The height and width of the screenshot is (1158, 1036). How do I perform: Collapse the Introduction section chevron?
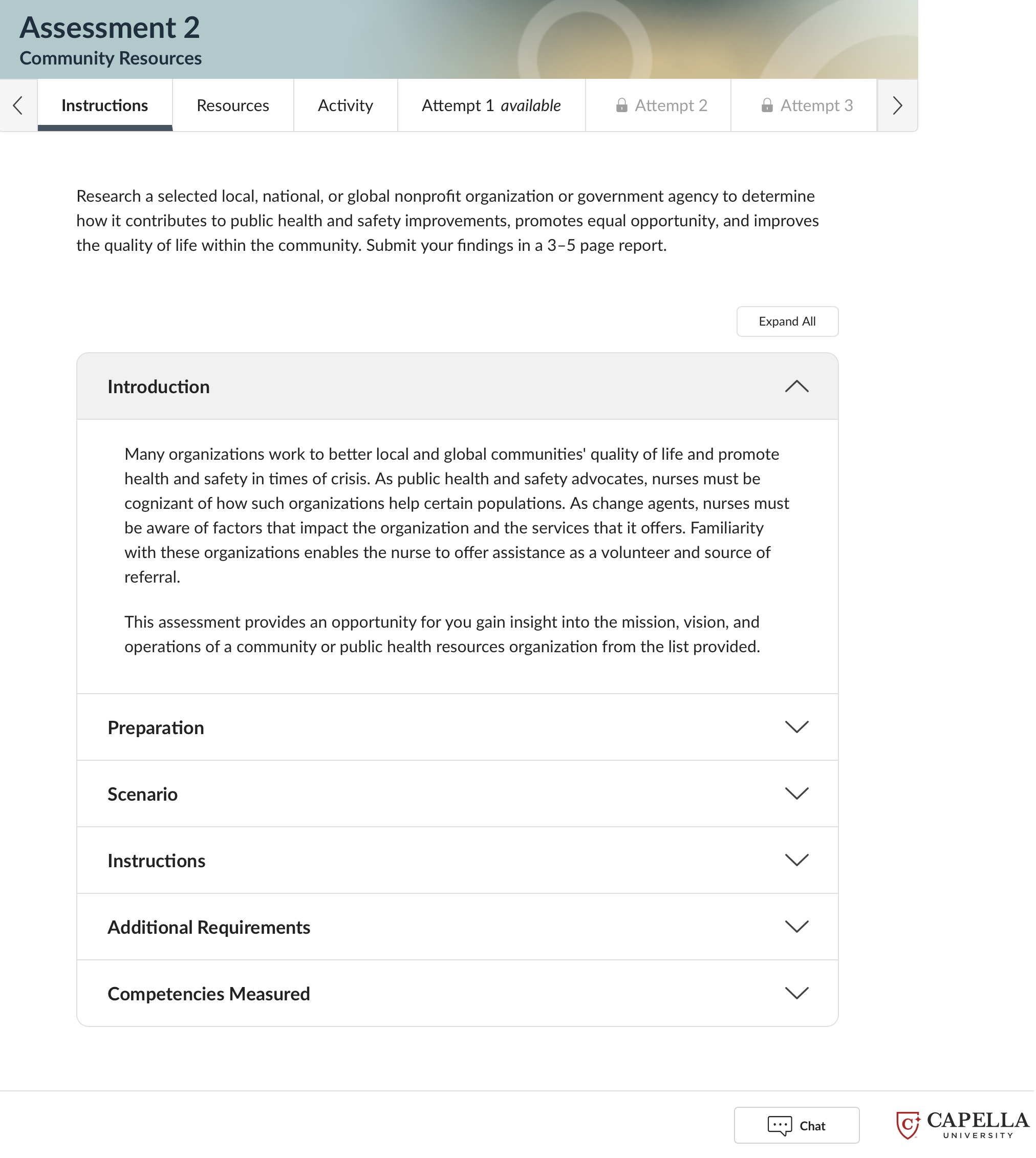[797, 387]
